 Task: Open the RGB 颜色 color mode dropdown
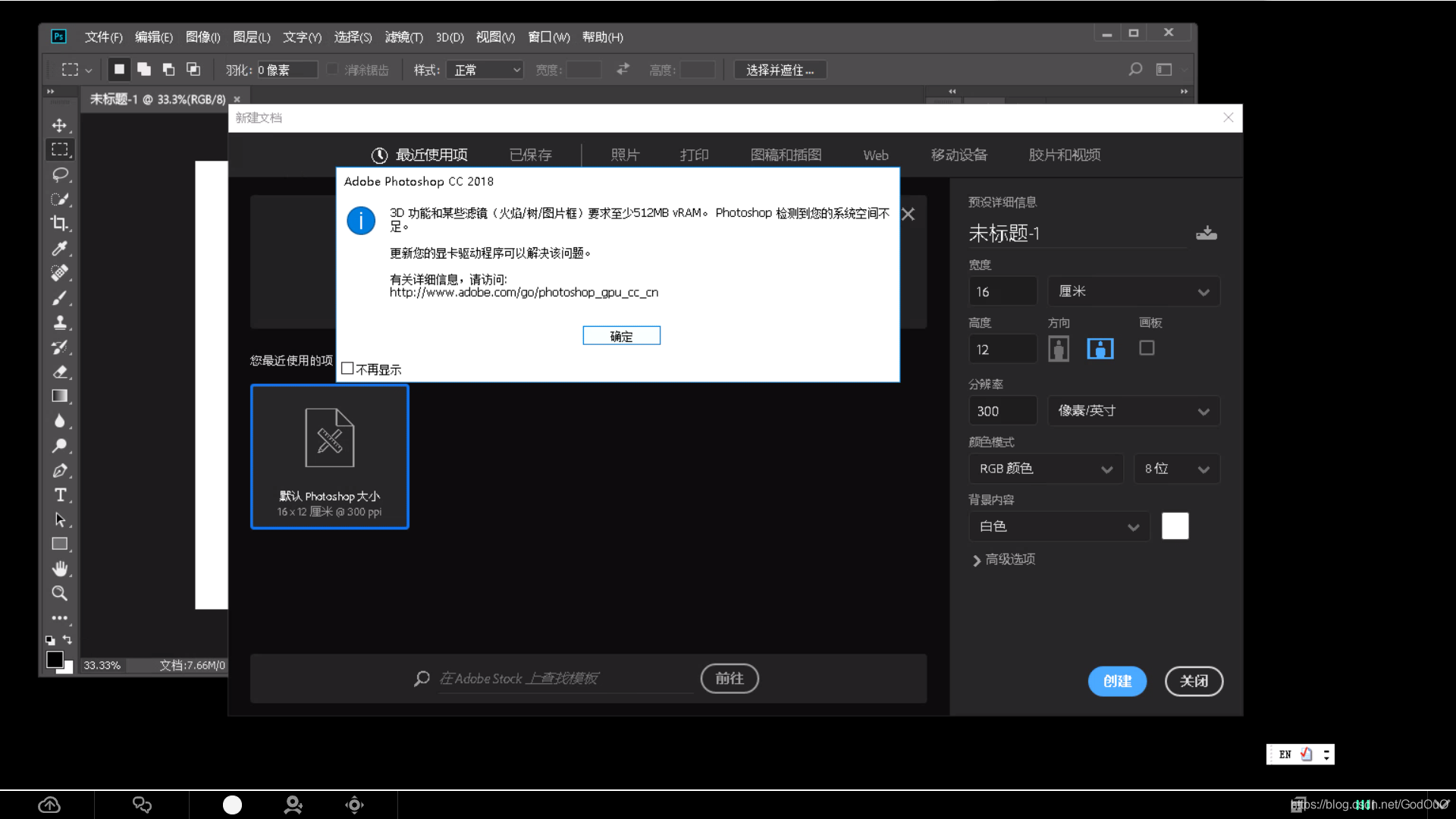click(x=1046, y=469)
